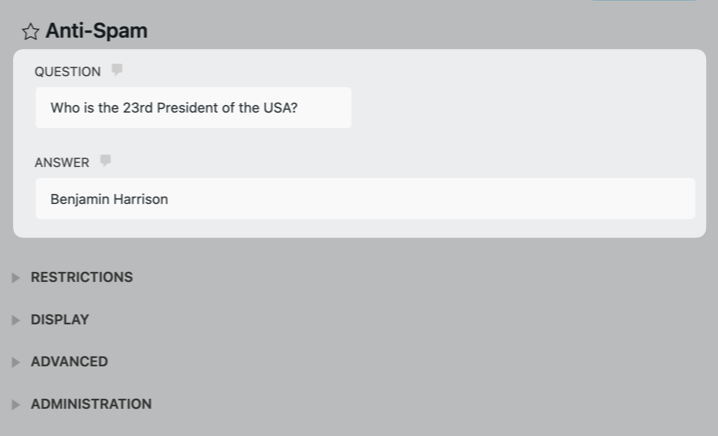Open the RESTRICTIONS section by its label
The image size is (718, 436).
(x=82, y=277)
